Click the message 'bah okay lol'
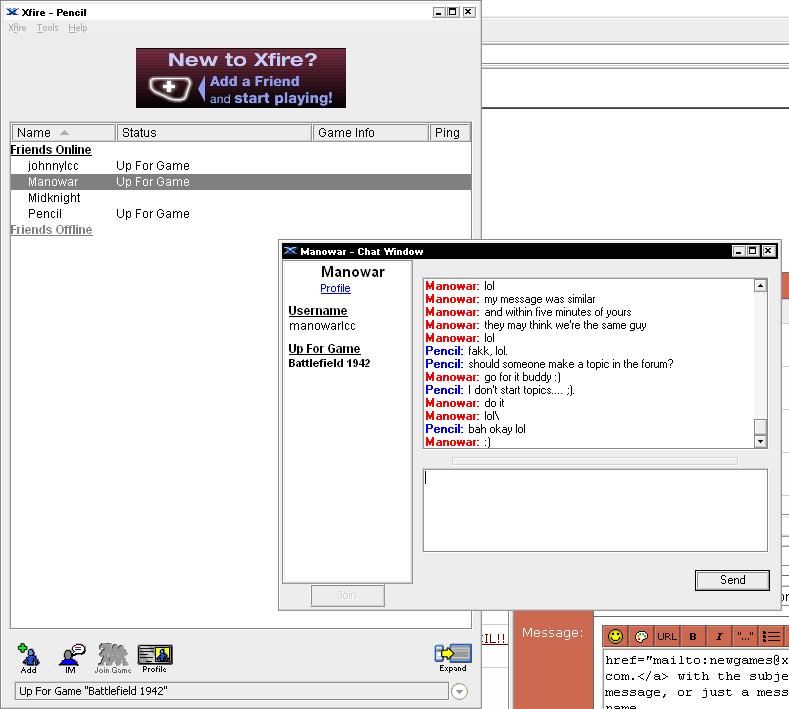Screen dimensions: 789x709 (497, 429)
